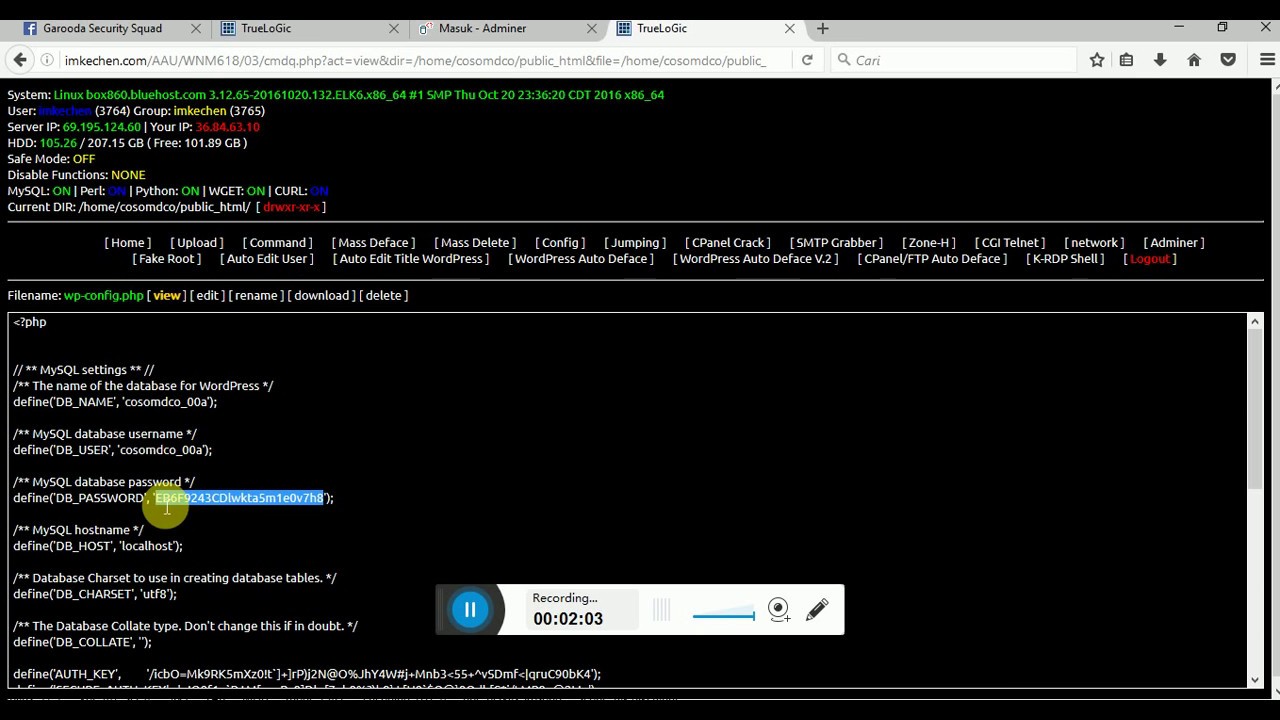Bookmark page with the star icon

[1097, 60]
